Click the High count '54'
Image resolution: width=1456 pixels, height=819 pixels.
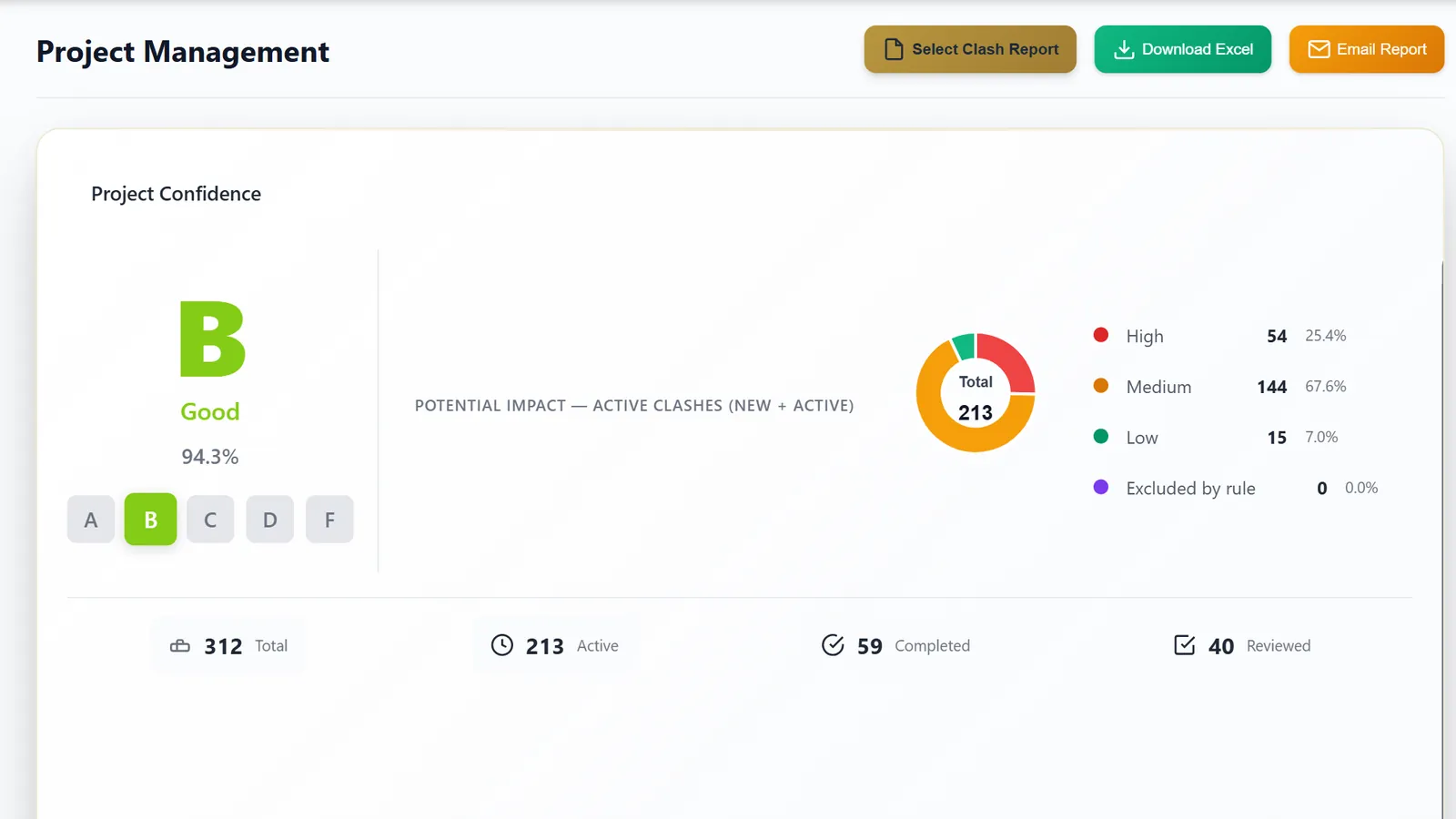[1277, 337]
